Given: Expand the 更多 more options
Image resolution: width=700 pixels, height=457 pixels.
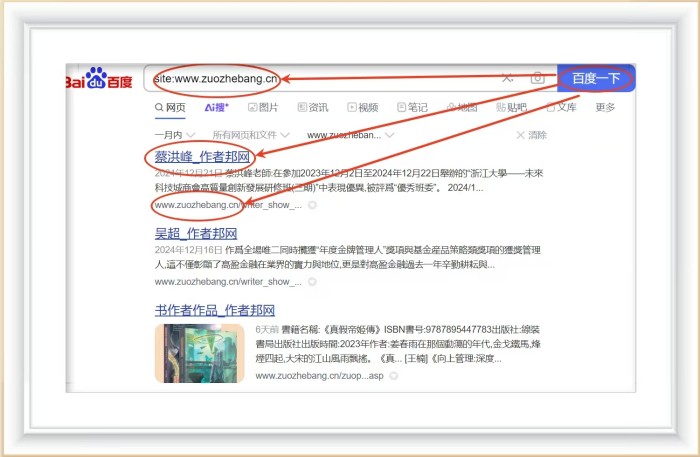Looking at the screenshot, I should click(605, 107).
